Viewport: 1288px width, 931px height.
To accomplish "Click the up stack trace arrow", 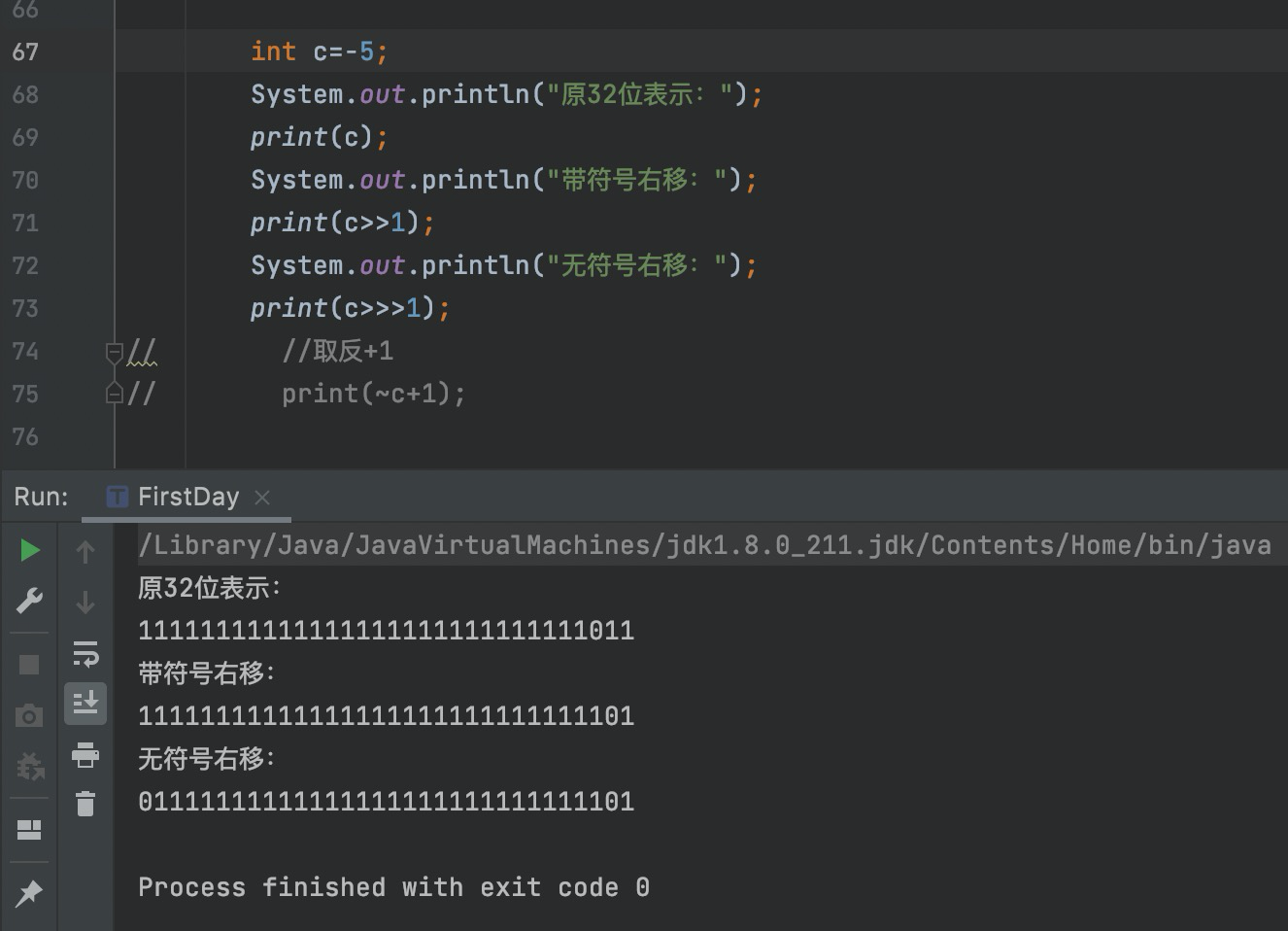I will (85, 552).
